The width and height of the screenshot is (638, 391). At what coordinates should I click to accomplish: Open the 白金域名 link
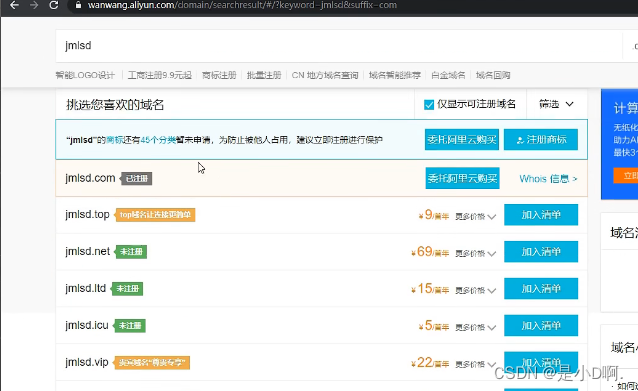pos(448,75)
